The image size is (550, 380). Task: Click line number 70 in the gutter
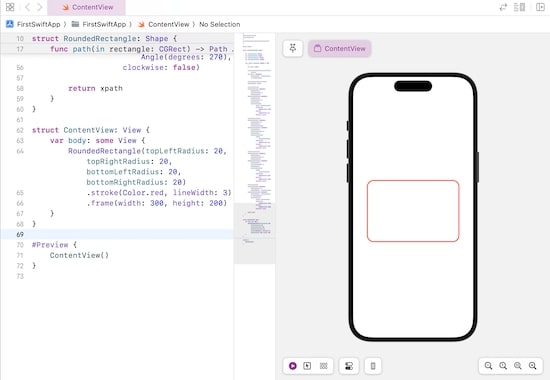pyautogui.click(x=20, y=245)
